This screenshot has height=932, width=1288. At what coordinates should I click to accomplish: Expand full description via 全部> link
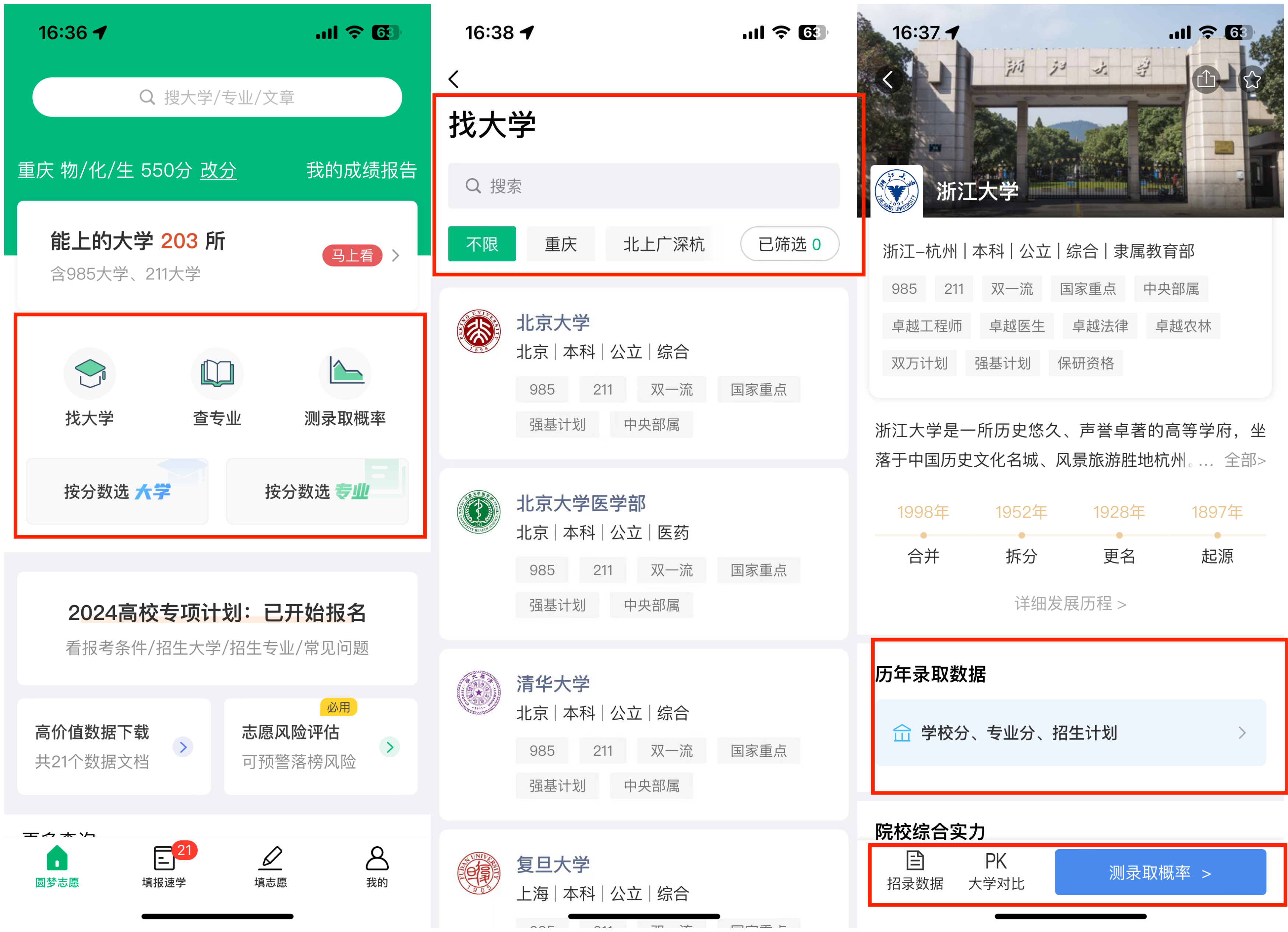[x=1244, y=459]
